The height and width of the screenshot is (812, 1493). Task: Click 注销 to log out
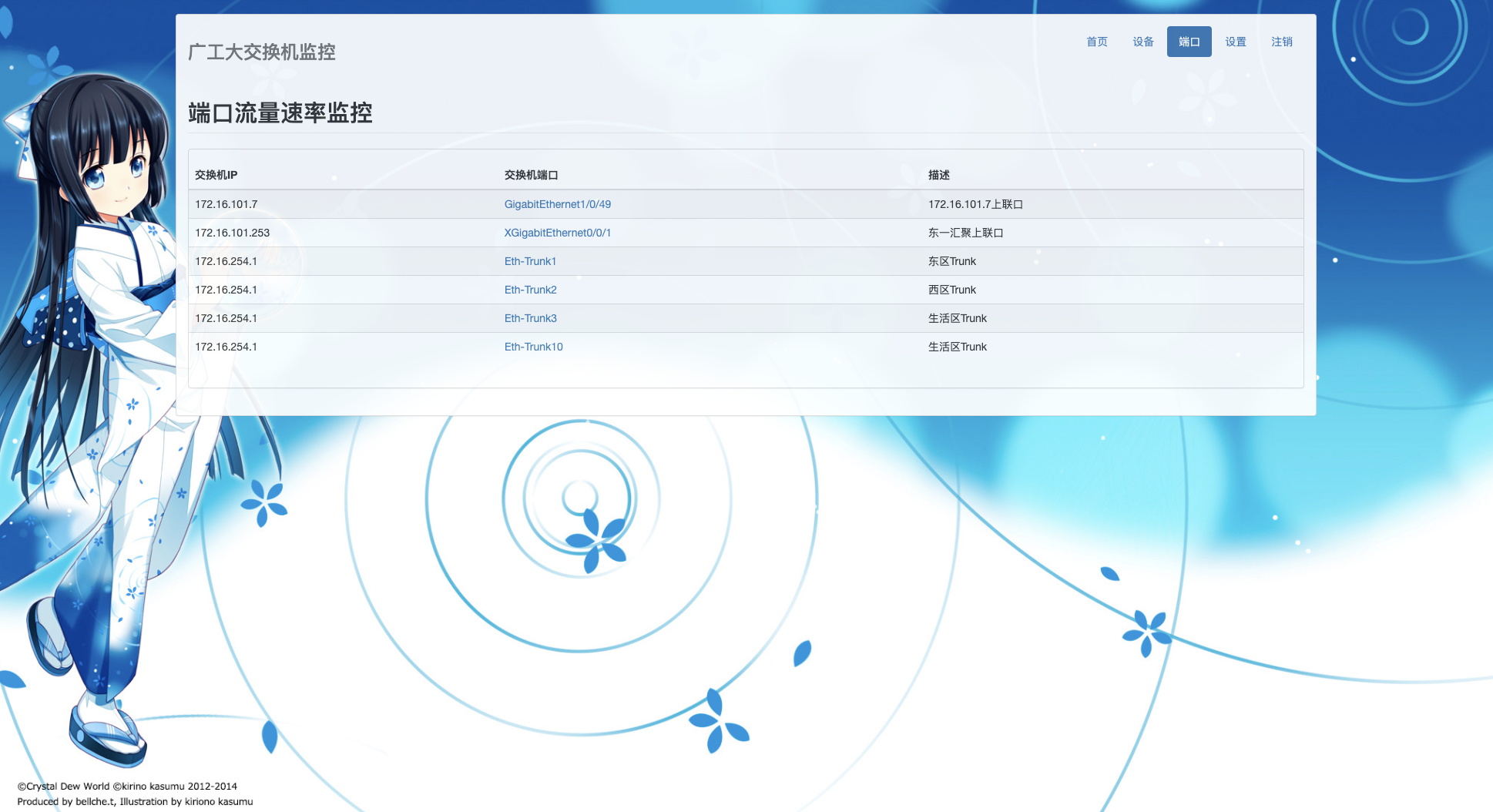tap(1281, 42)
